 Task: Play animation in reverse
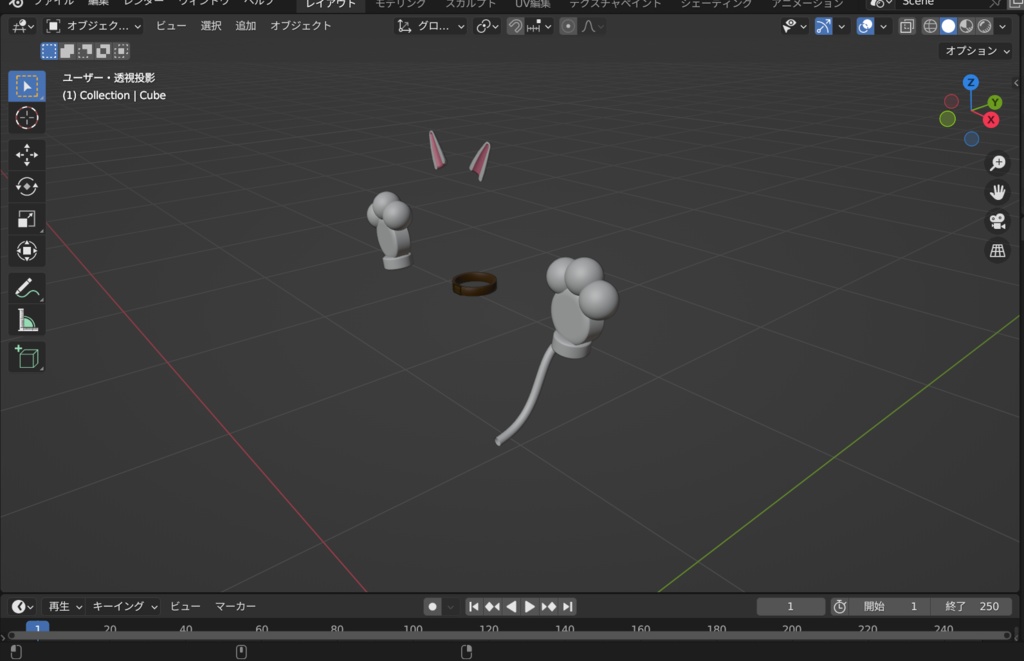click(511, 607)
